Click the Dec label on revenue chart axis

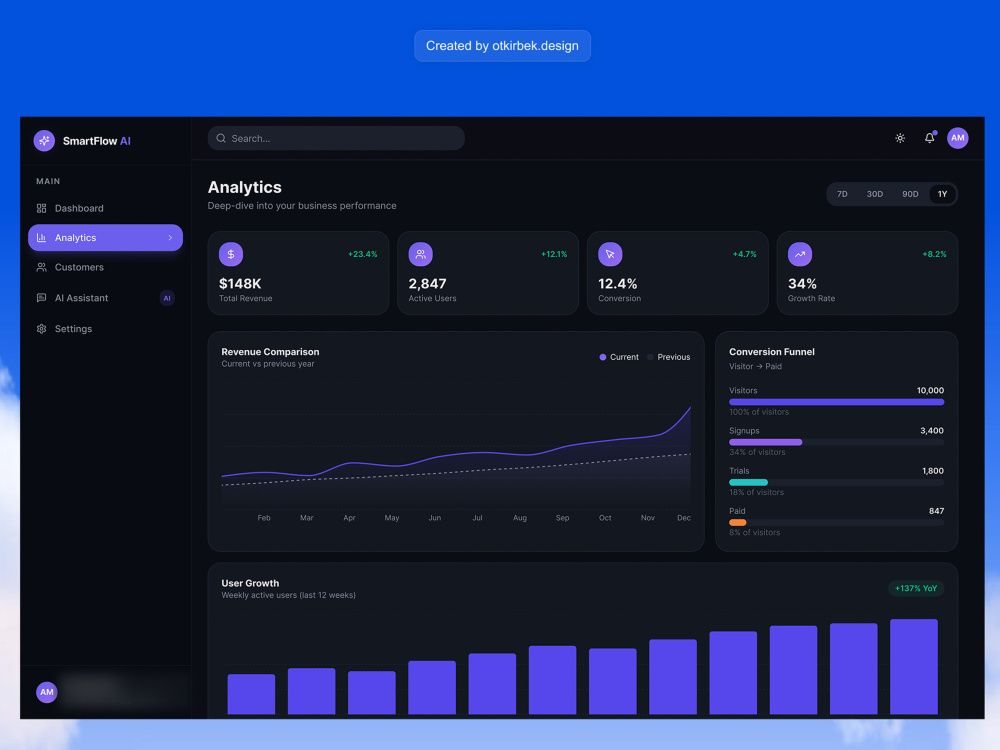point(684,518)
